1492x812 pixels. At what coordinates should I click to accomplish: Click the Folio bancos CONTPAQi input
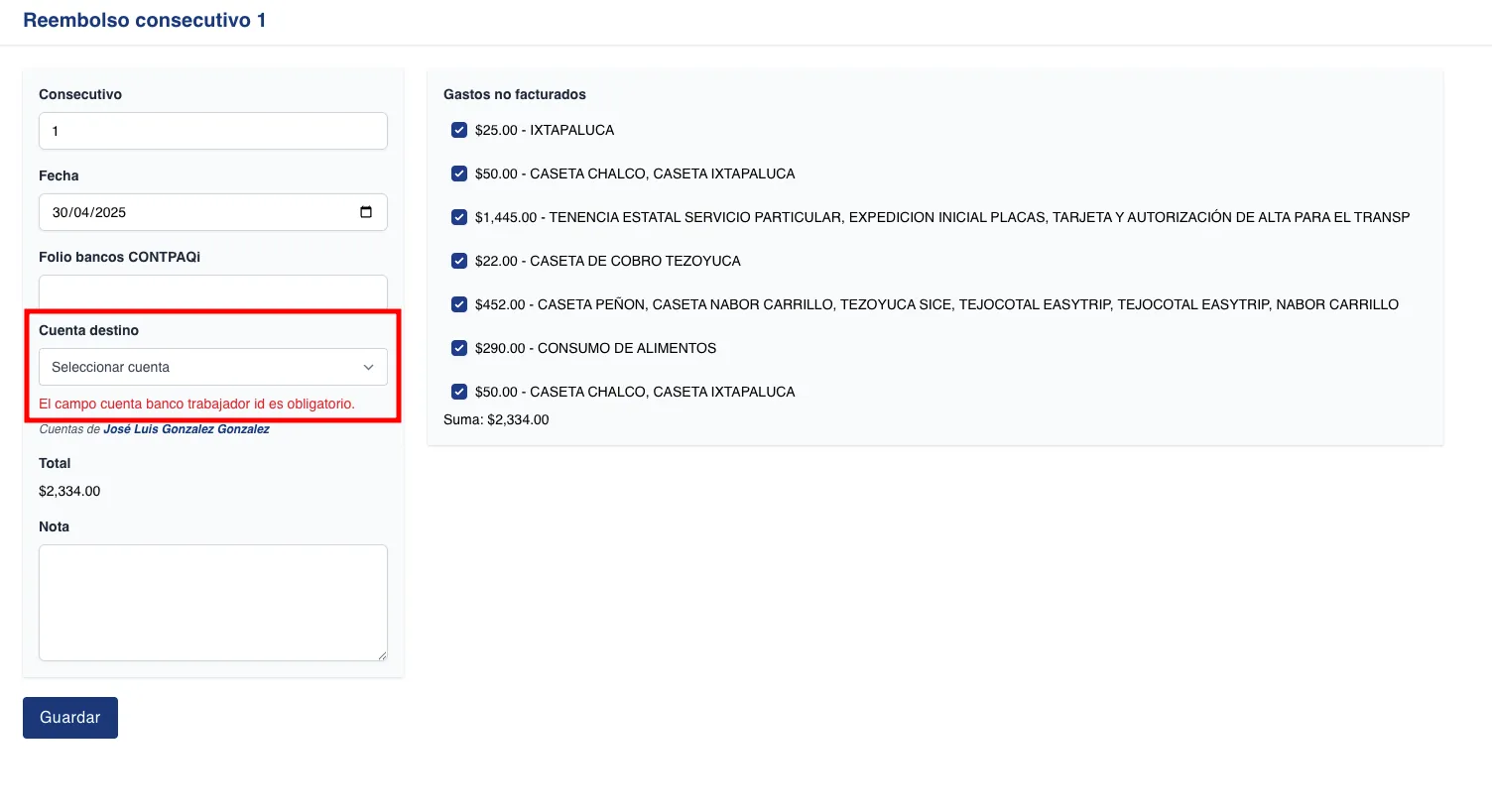coord(213,292)
